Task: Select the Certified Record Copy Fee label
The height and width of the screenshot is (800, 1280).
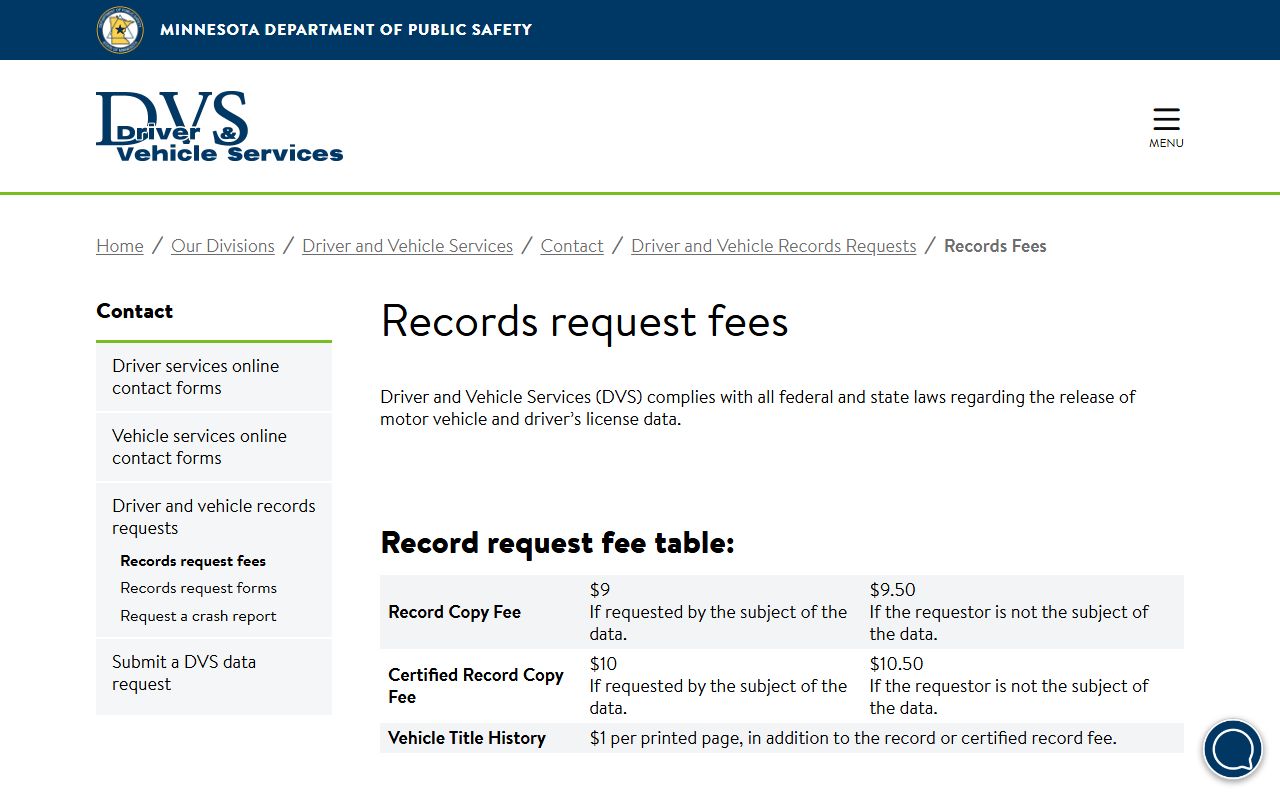Action: click(x=477, y=686)
